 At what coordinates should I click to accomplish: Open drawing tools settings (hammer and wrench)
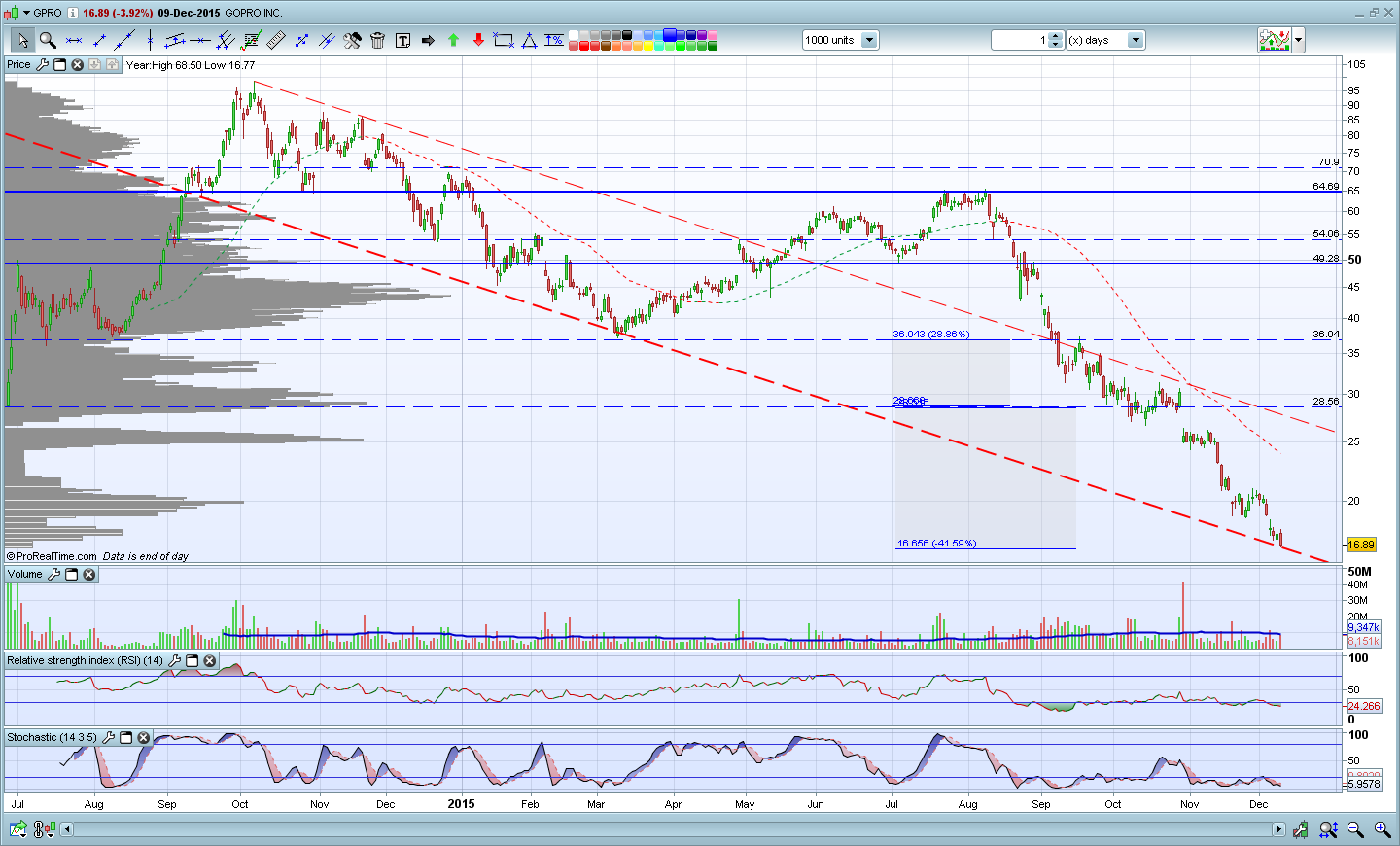[352, 40]
